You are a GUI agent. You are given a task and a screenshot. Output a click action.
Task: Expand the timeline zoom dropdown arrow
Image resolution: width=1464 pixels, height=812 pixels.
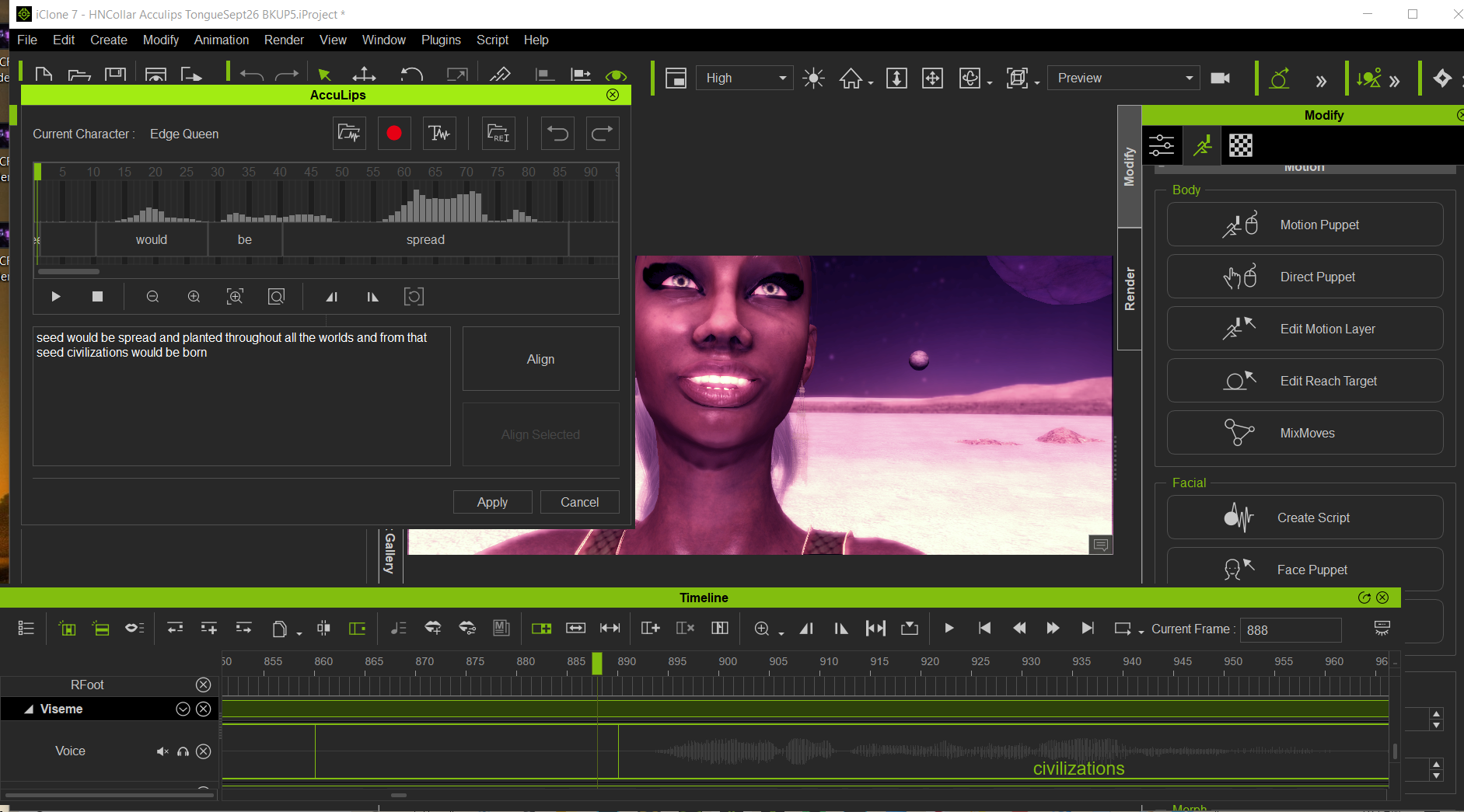781,633
